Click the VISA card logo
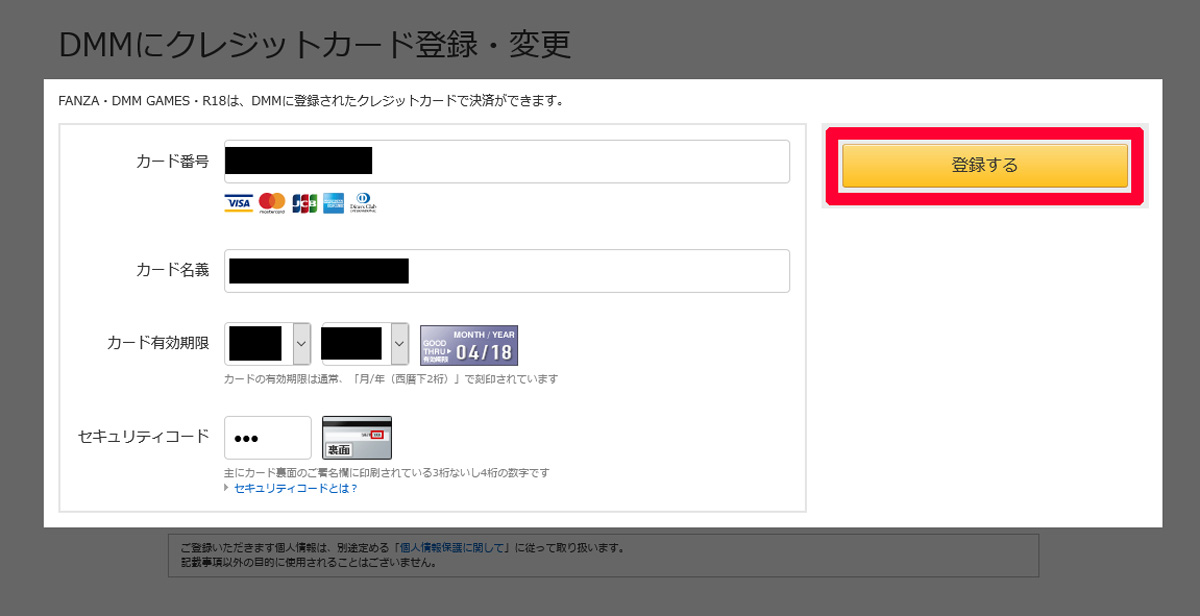The height and width of the screenshot is (616, 1200). tap(238, 203)
